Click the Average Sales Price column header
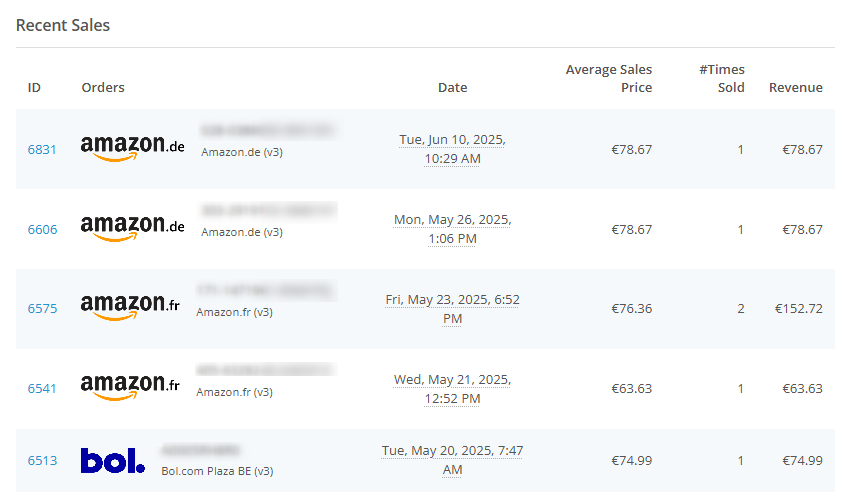Viewport: 845px width, 504px height. 608,78
